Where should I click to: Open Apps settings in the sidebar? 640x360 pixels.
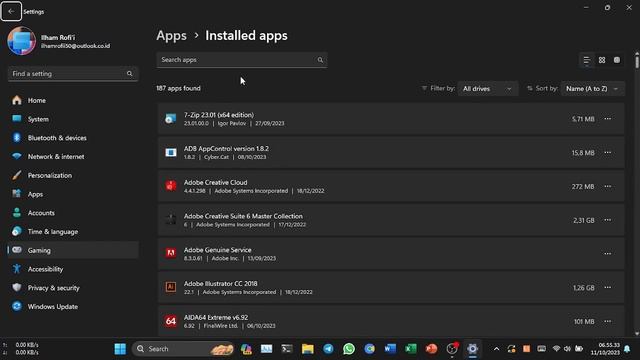[x=73, y=194]
